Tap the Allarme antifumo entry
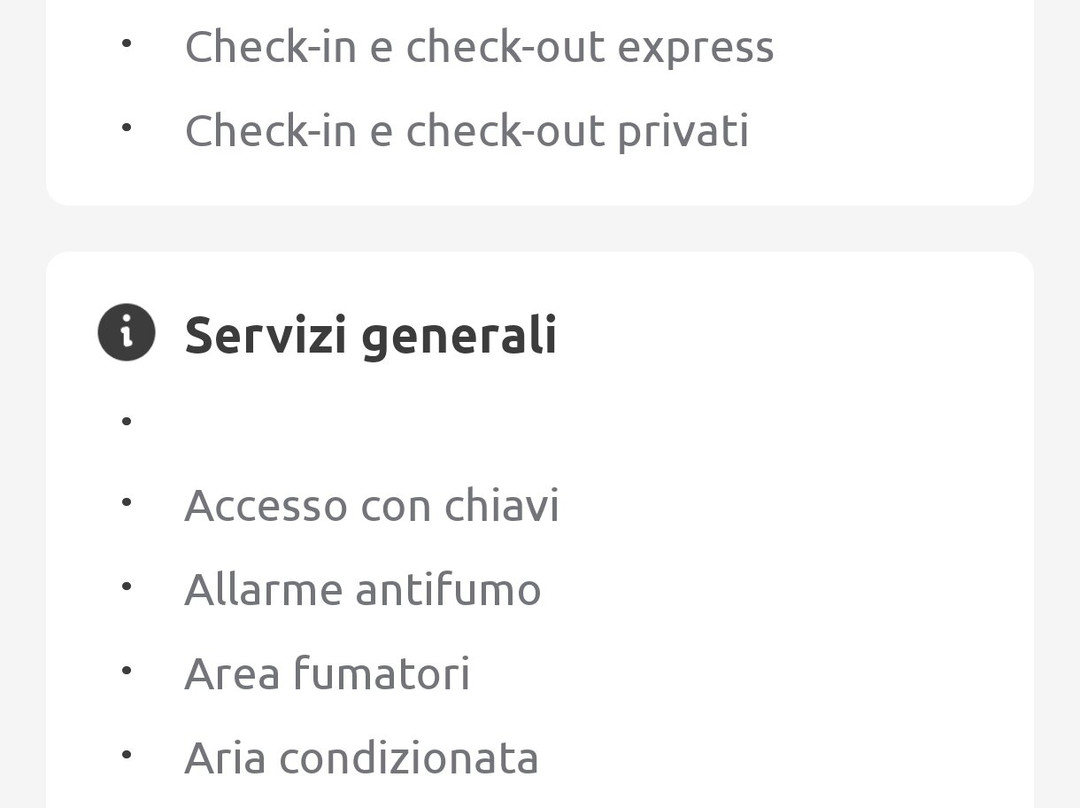The image size is (1080, 808). click(362, 589)
